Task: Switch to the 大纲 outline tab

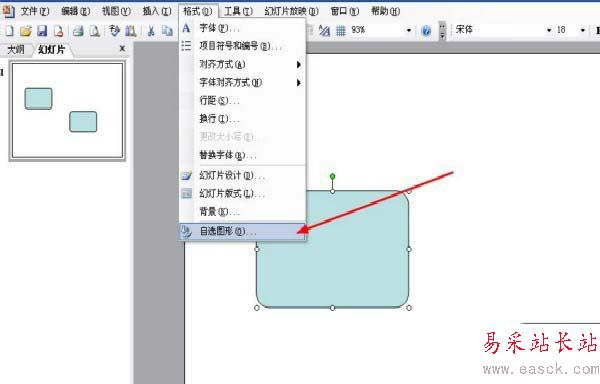Action: click(16, 50)
